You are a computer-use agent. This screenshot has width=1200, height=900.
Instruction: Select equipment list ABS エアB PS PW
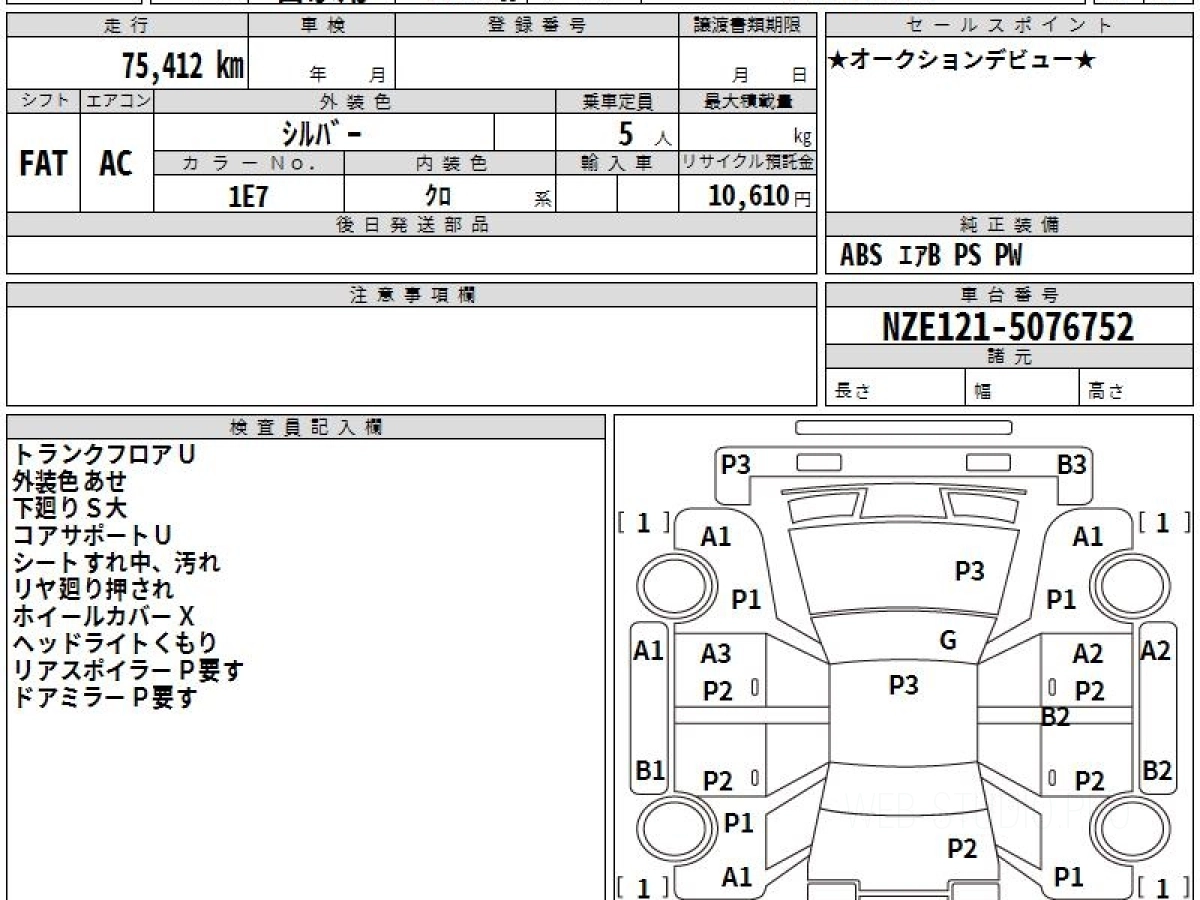(x=931, y=256)
